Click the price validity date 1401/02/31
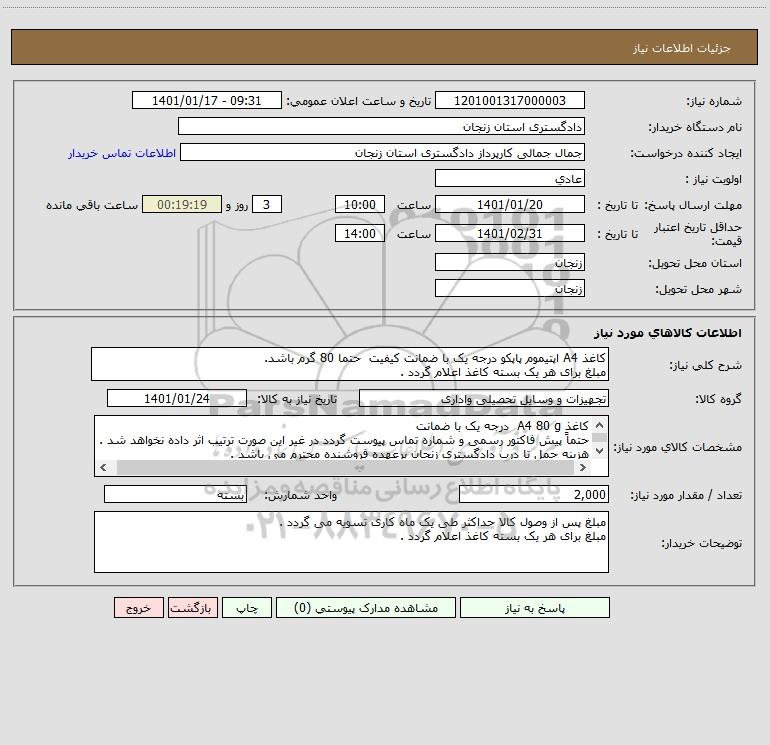 tap(510, 233)
